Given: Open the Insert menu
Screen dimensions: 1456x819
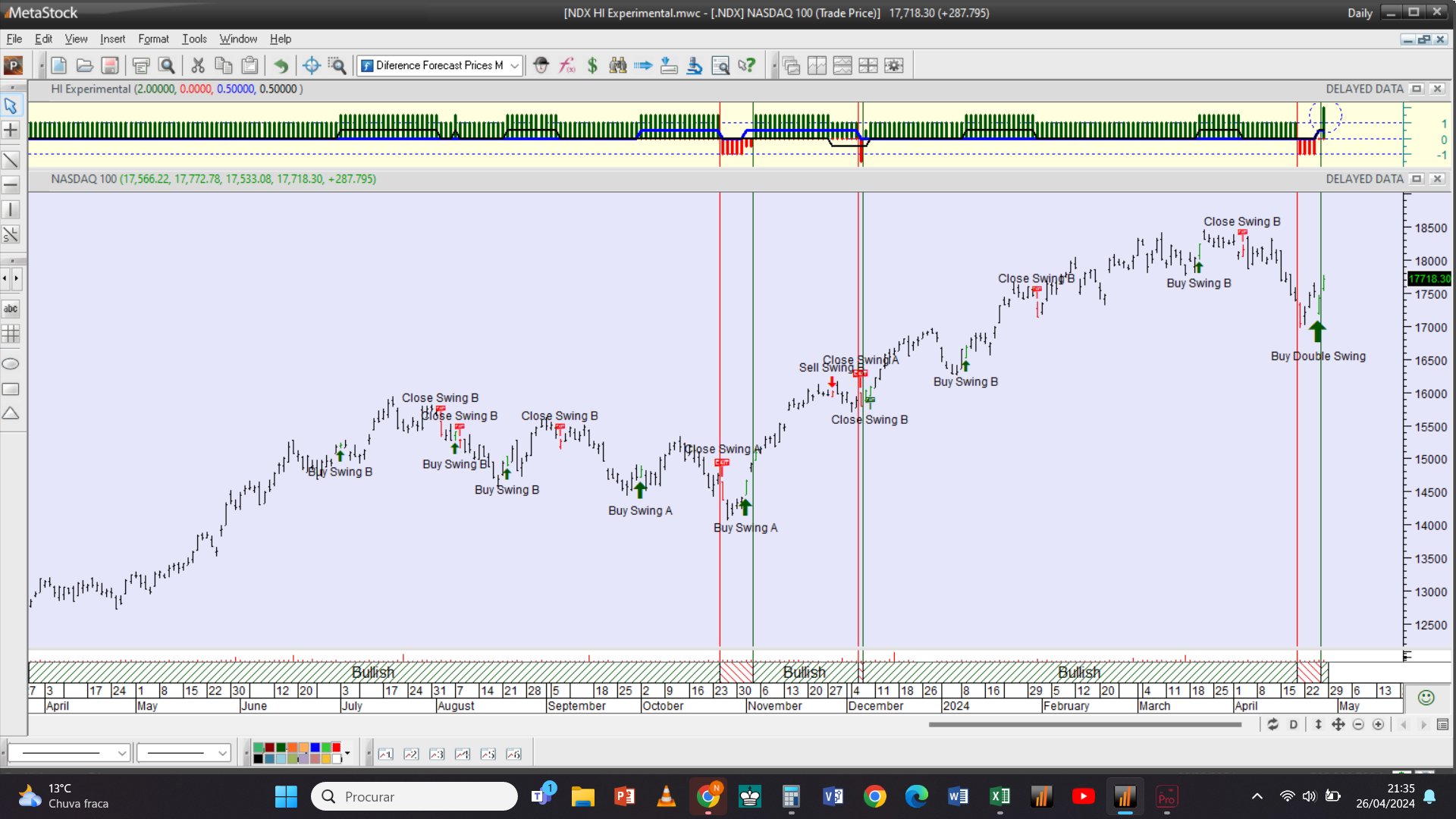Looking at the screenshot, I should coord(112,39).
